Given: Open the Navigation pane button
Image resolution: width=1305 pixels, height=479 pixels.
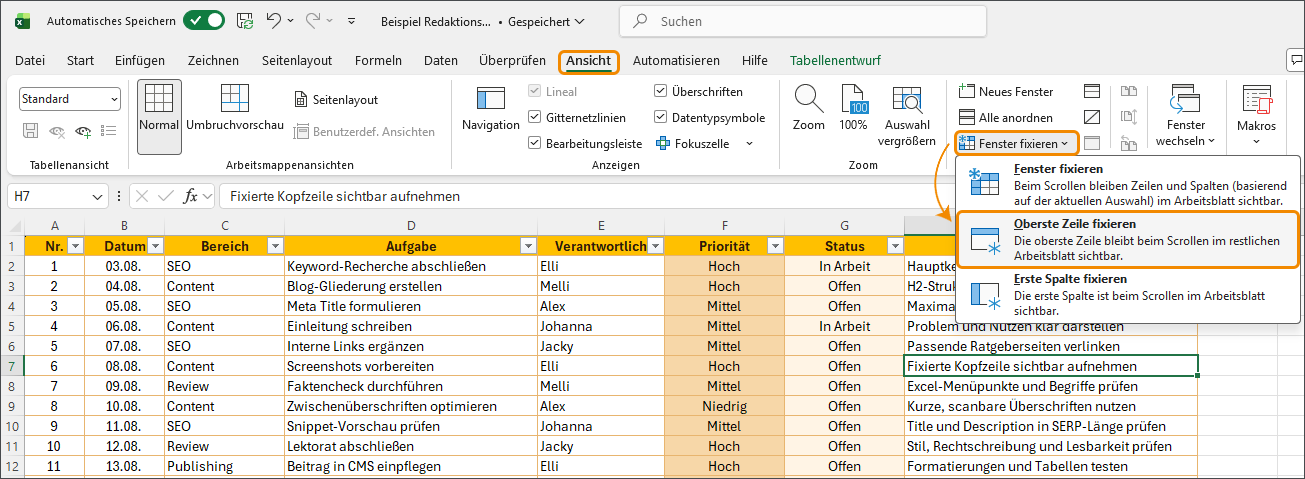Looking at the screenshot, I should (x=491, y=109).
